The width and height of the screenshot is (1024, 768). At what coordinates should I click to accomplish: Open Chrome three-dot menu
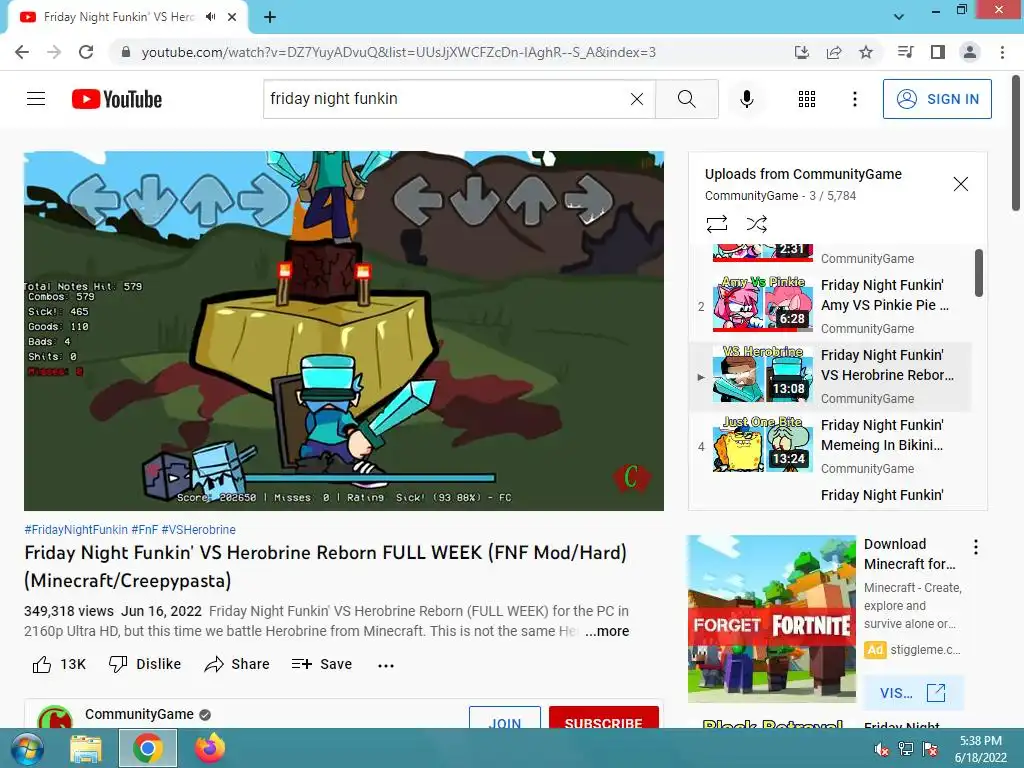point(1002,52)
